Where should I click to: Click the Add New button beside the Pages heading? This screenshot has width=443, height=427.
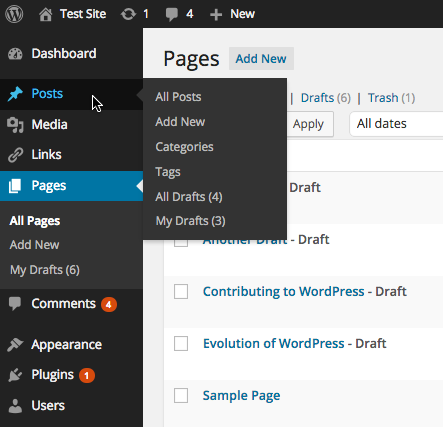click(x=261, y=59)
